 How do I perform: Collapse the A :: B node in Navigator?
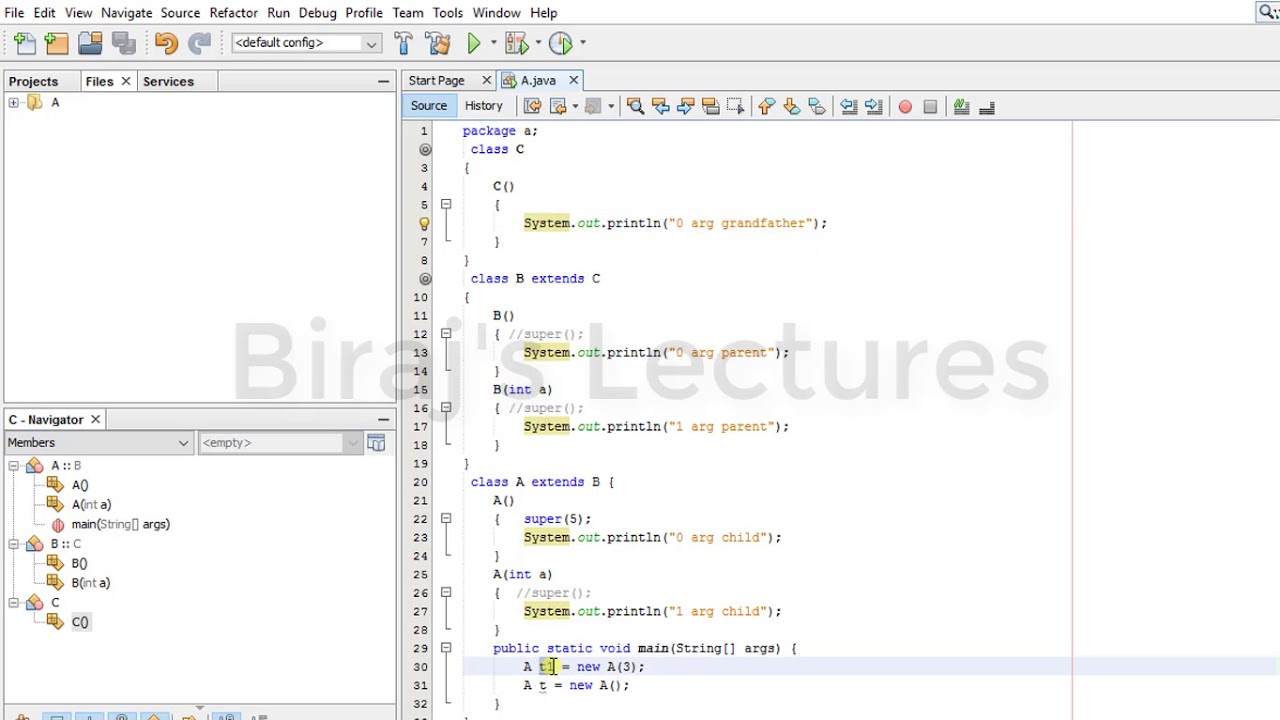click(x=13, y=466)
